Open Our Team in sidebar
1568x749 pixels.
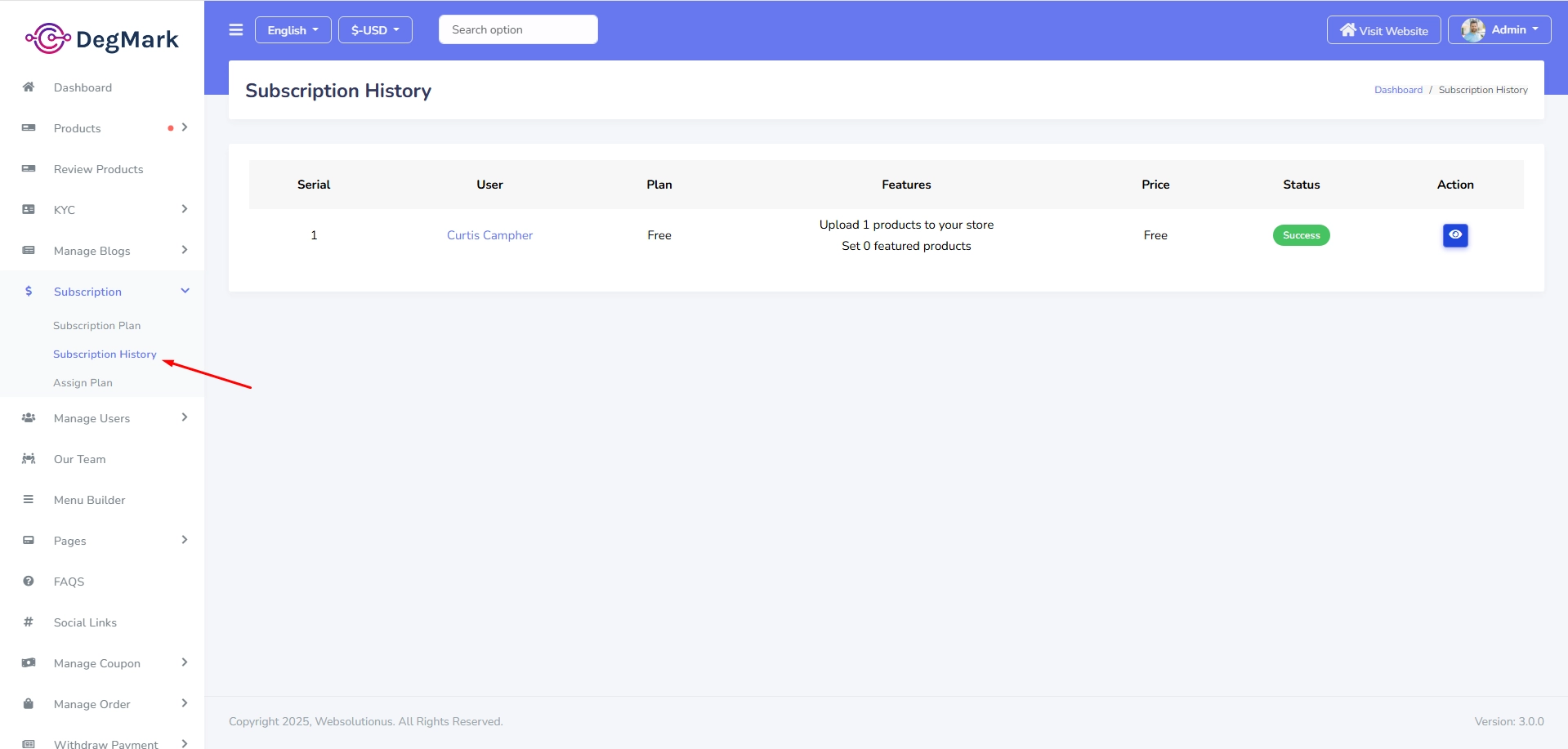[x=79, y=459]
